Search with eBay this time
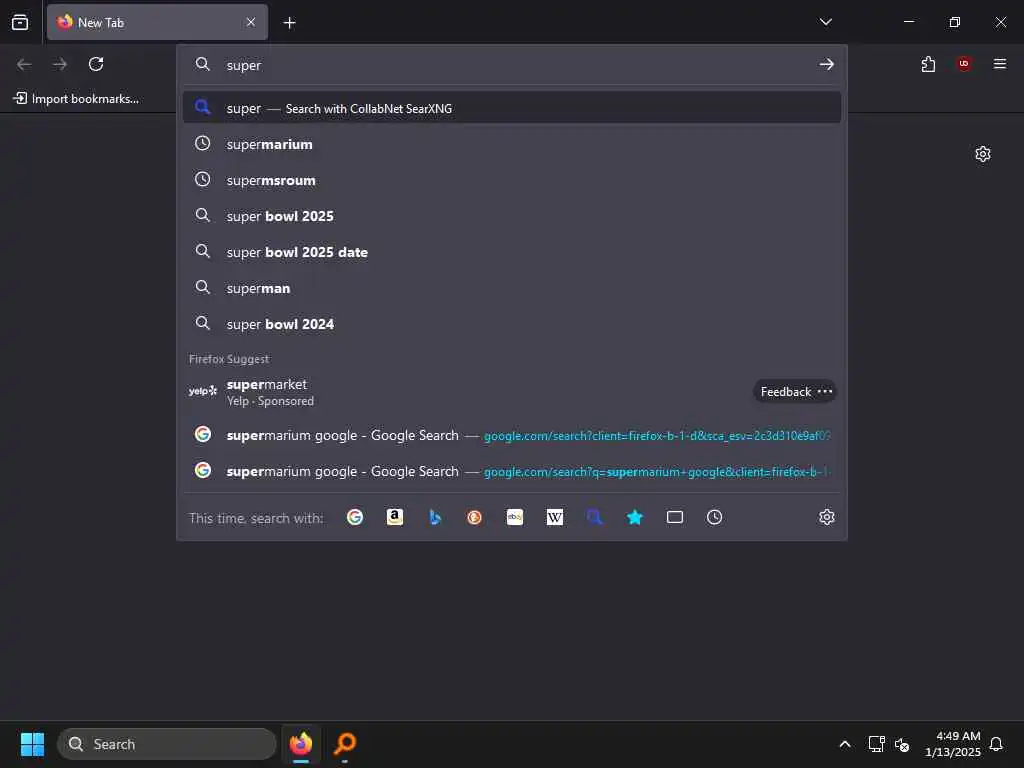This screenshot has width=1024, height=768. (x=515, y=517)
